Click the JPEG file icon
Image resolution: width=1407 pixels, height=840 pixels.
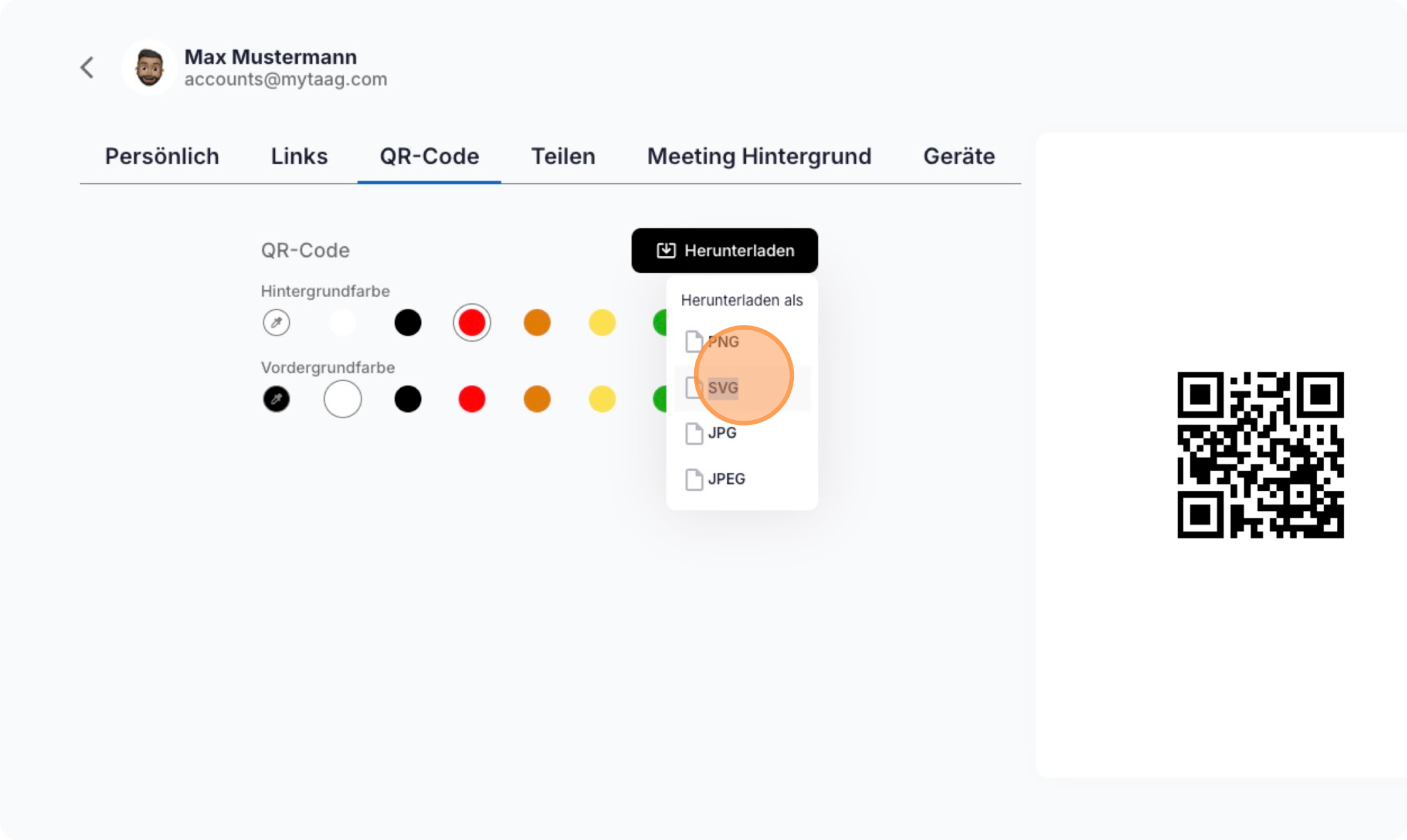click(x=694, y=479)
